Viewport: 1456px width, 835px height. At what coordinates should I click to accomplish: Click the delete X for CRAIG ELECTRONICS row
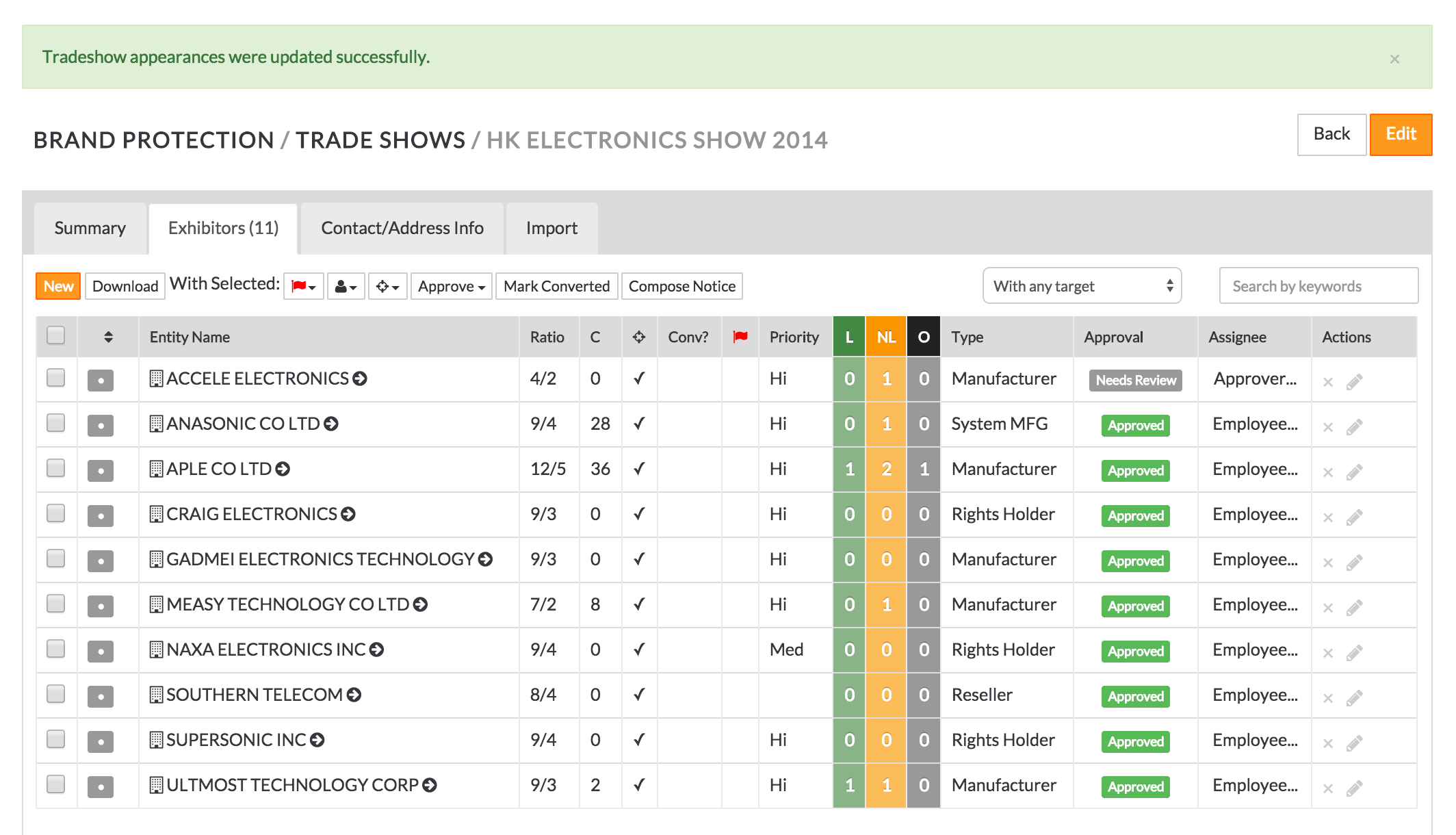(1327, 517)
